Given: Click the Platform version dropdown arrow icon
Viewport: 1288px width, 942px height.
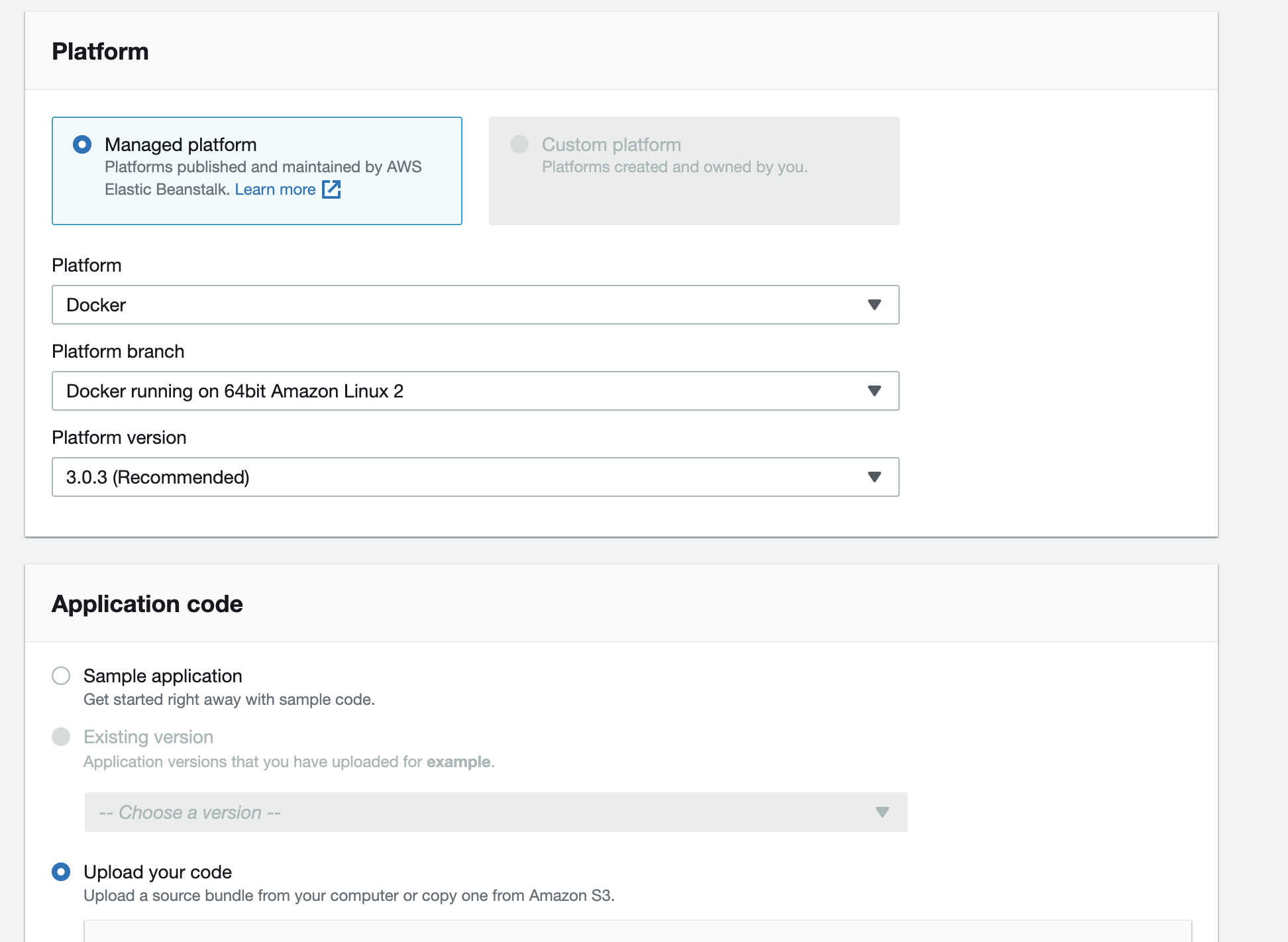Looking at the screenshot, I should pos(874,477).
